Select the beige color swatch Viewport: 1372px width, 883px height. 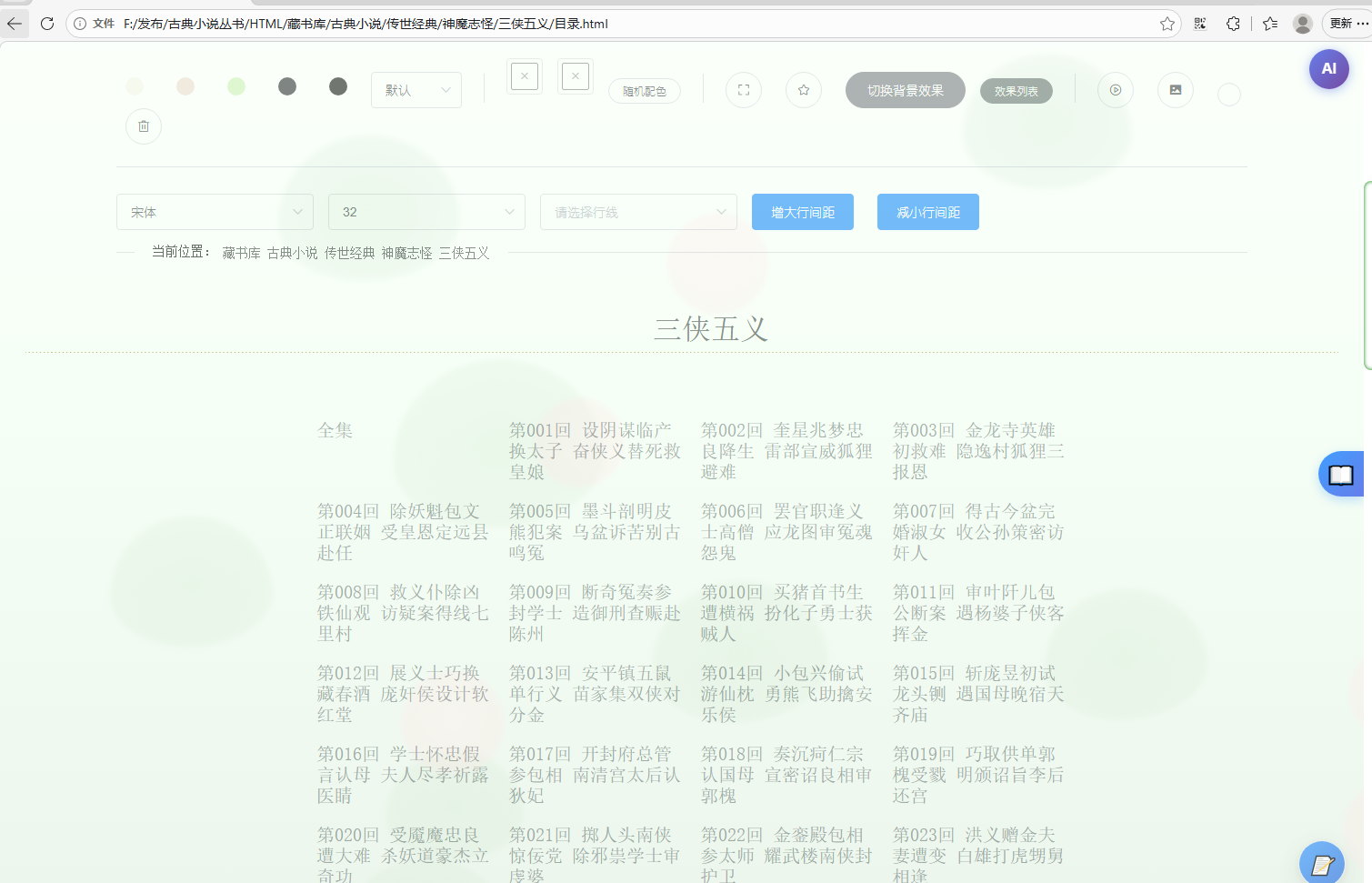185,86
